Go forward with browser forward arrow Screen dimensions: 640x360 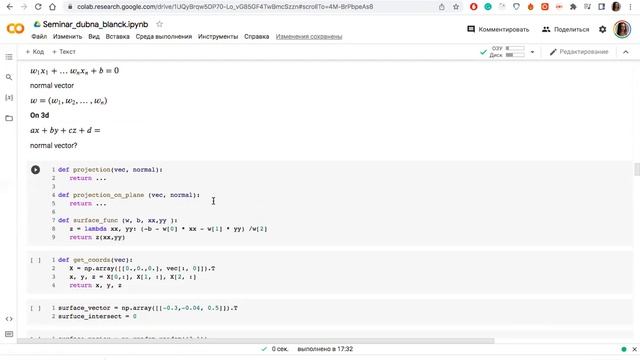[24, 7]
